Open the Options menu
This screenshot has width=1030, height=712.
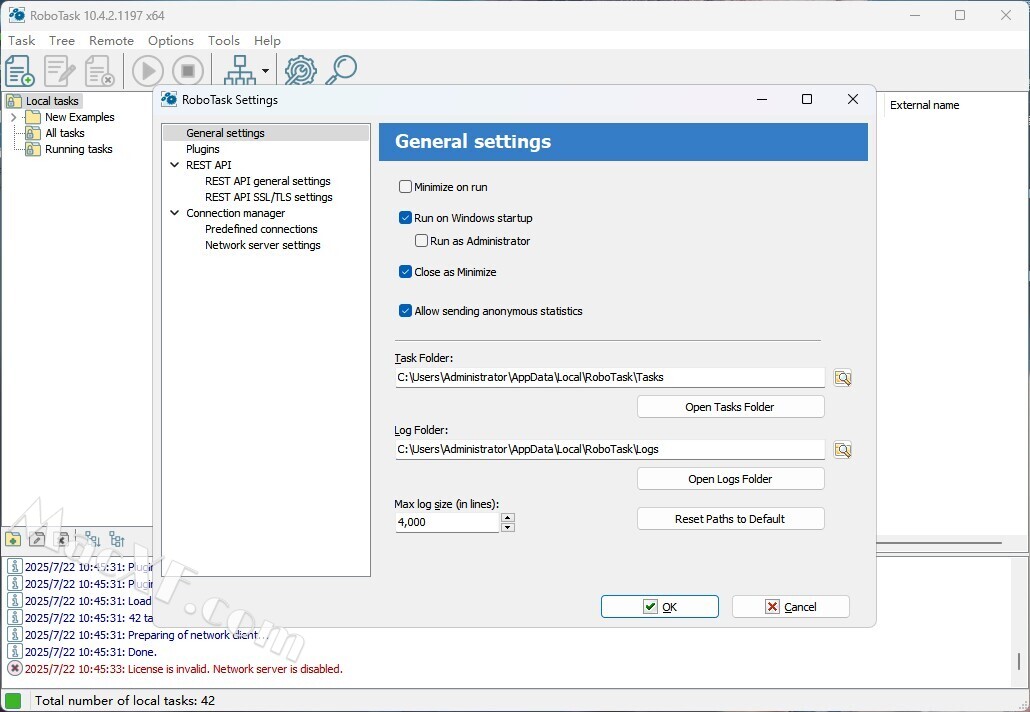coord(171,41)
